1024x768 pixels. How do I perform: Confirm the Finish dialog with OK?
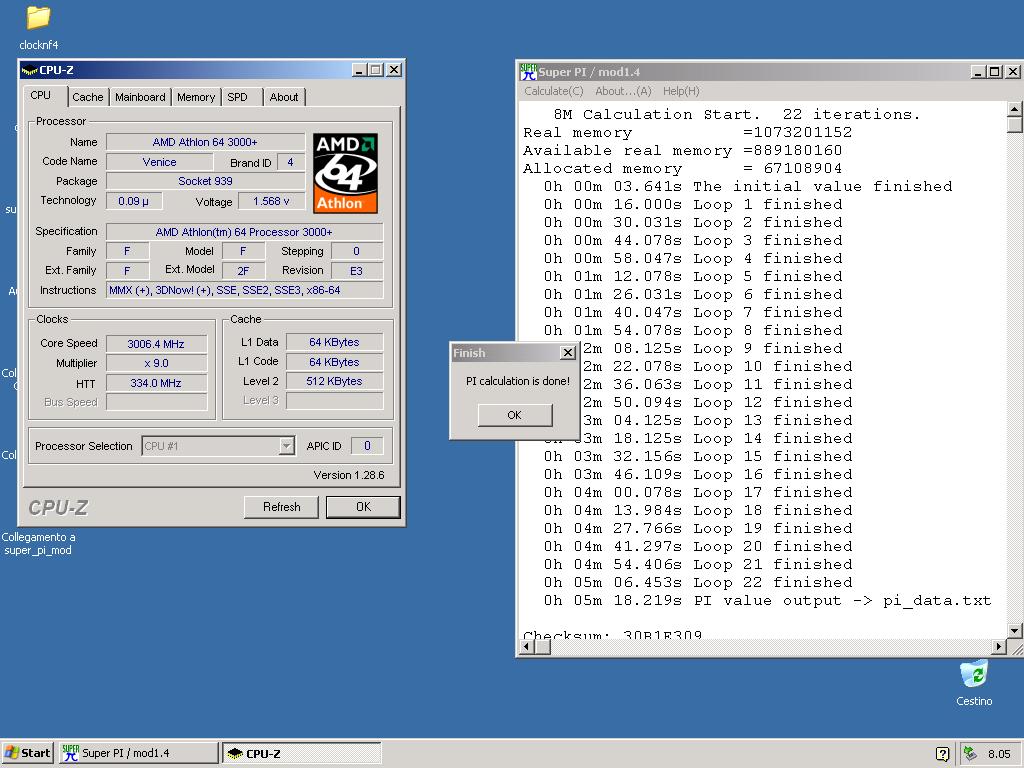pos(515,415)
